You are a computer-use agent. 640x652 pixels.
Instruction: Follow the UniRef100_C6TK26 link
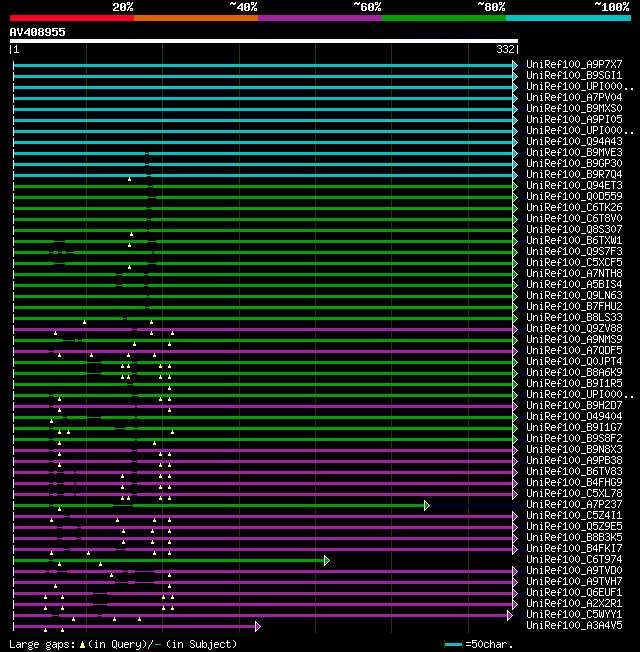(x=574, y=207)
